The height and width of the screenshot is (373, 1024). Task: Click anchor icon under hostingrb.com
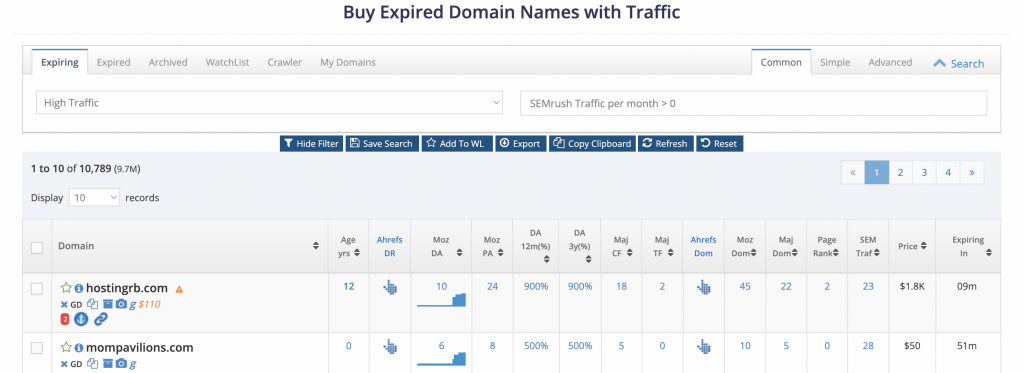80,319
